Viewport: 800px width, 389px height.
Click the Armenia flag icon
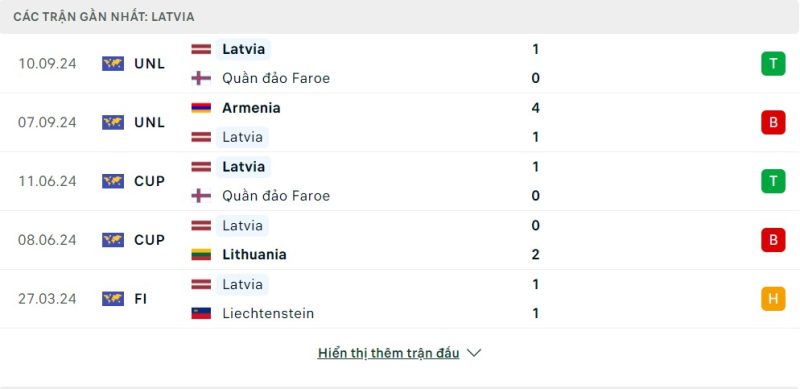pyautogui.click(x=201, y=108)
